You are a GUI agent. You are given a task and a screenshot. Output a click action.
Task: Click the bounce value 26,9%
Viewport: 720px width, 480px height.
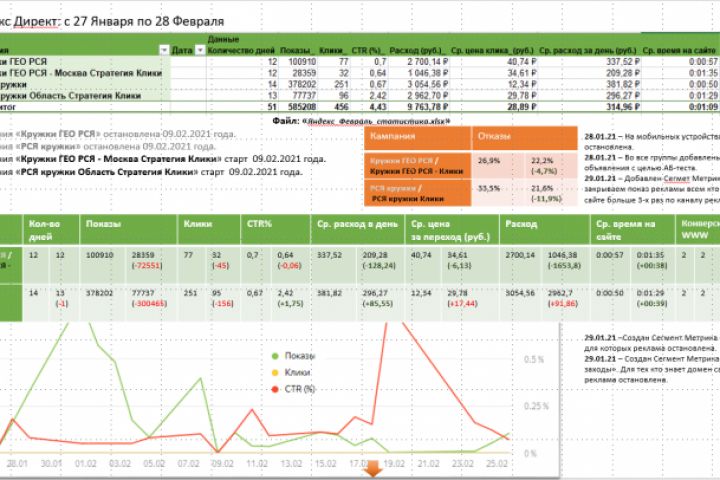click(x=489, y=161)
